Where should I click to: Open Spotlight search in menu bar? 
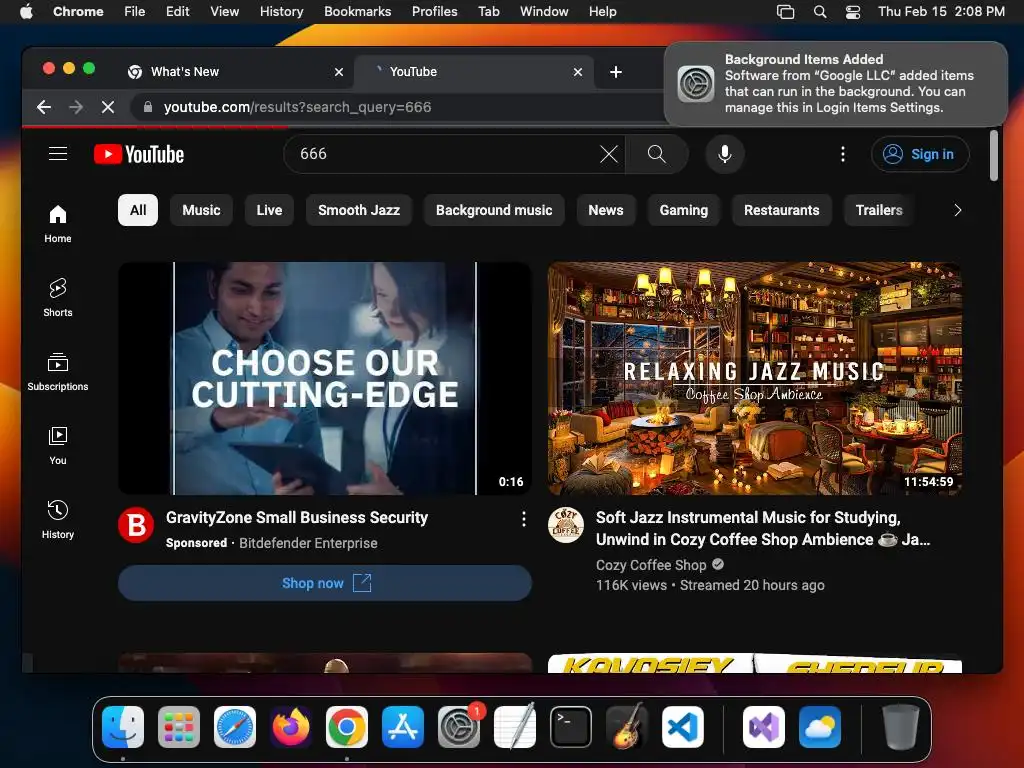click(820, 12)
